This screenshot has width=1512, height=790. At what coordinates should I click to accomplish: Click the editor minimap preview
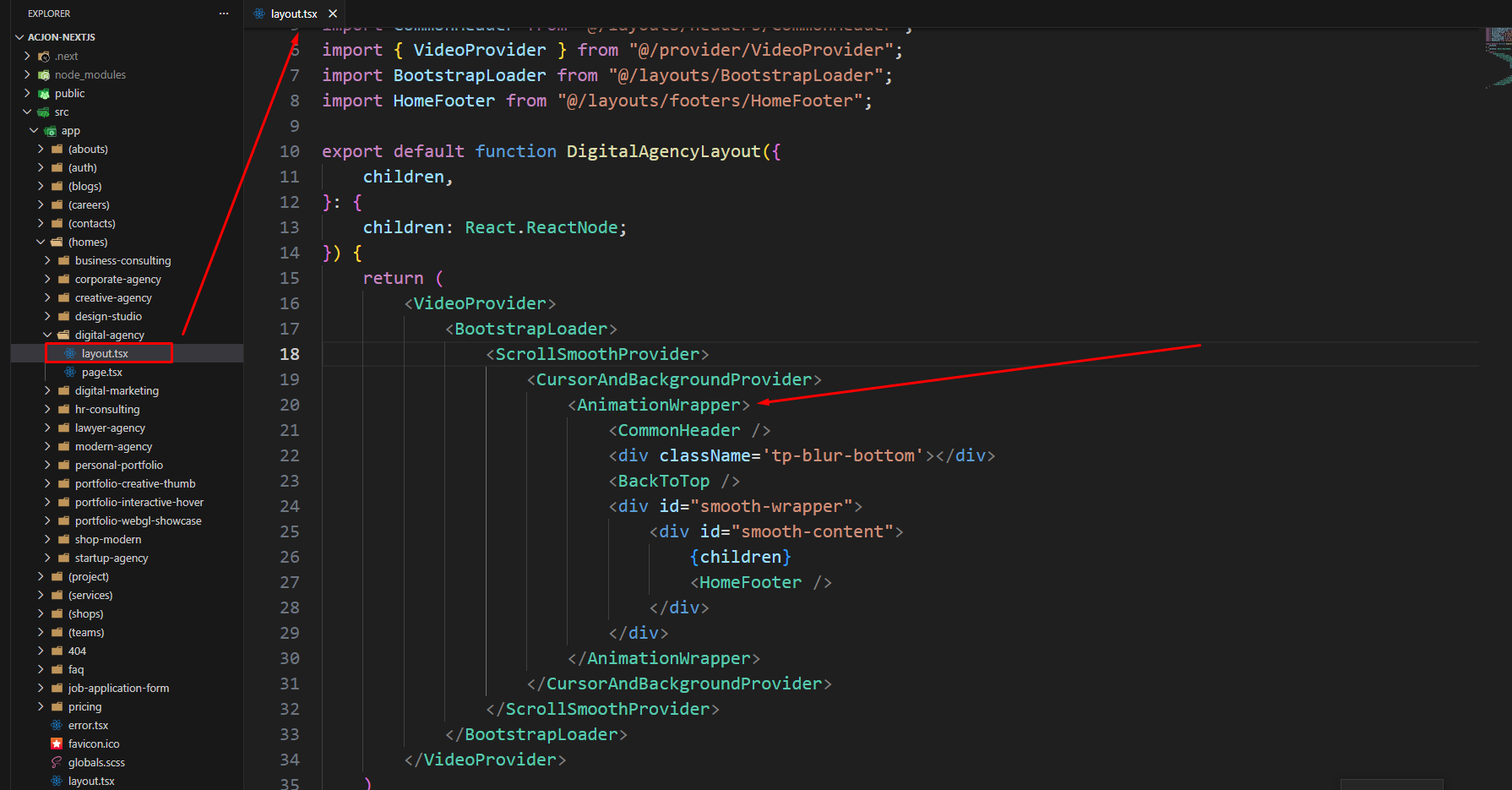(1498, 57)
